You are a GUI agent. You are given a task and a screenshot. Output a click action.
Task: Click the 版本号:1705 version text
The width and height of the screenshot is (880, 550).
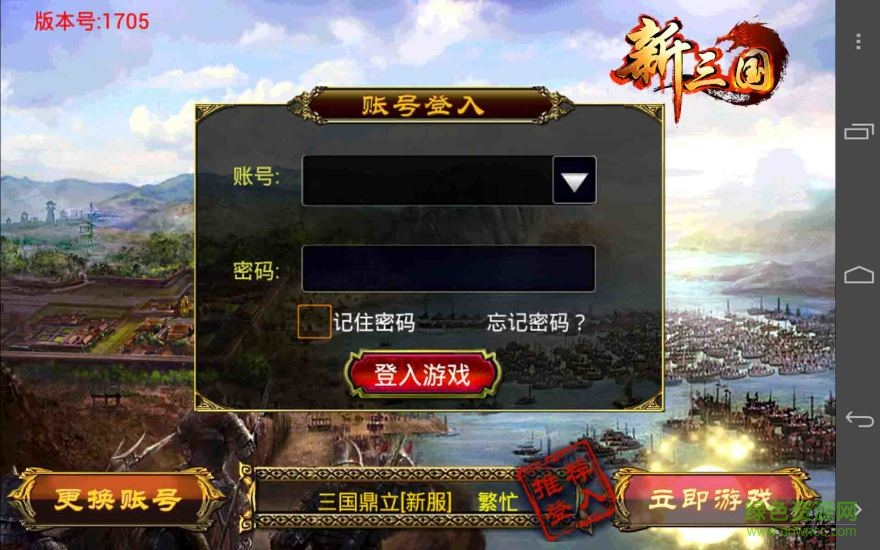pyautogui.click(x=92, y=21)
